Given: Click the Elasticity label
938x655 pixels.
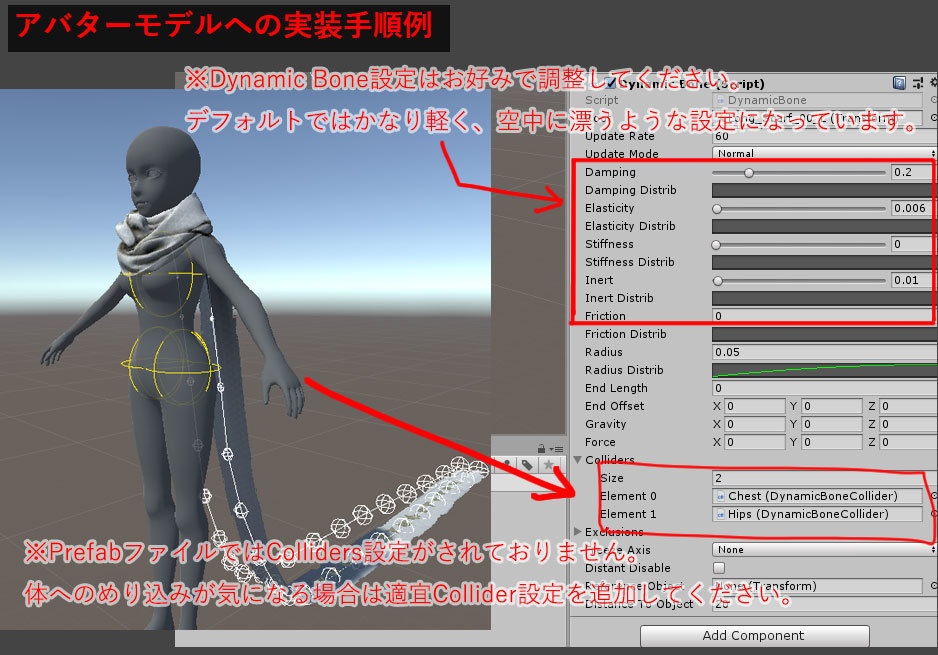Looking at the screenshot, I should tap(610, 208).
